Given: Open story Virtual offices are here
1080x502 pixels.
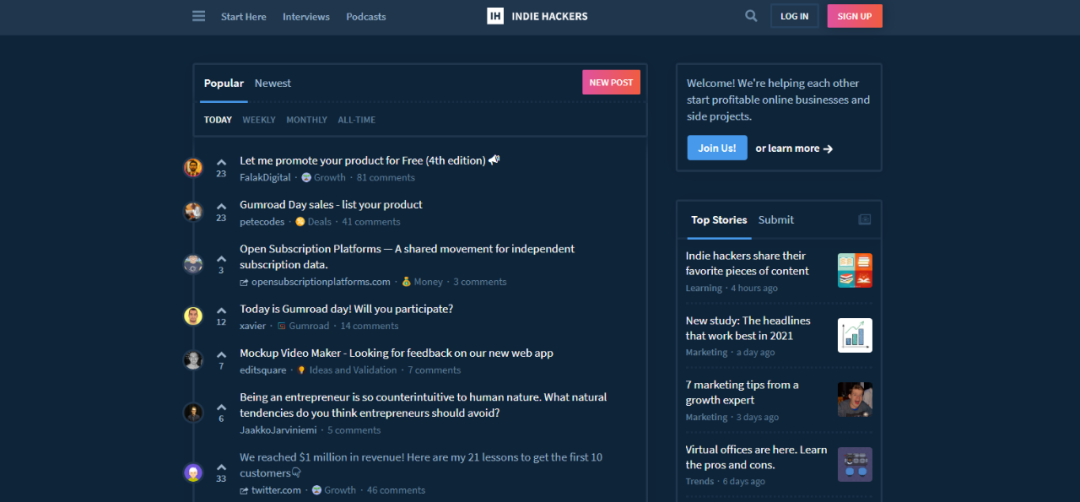Looking at the screenshot, I should 756,457.
